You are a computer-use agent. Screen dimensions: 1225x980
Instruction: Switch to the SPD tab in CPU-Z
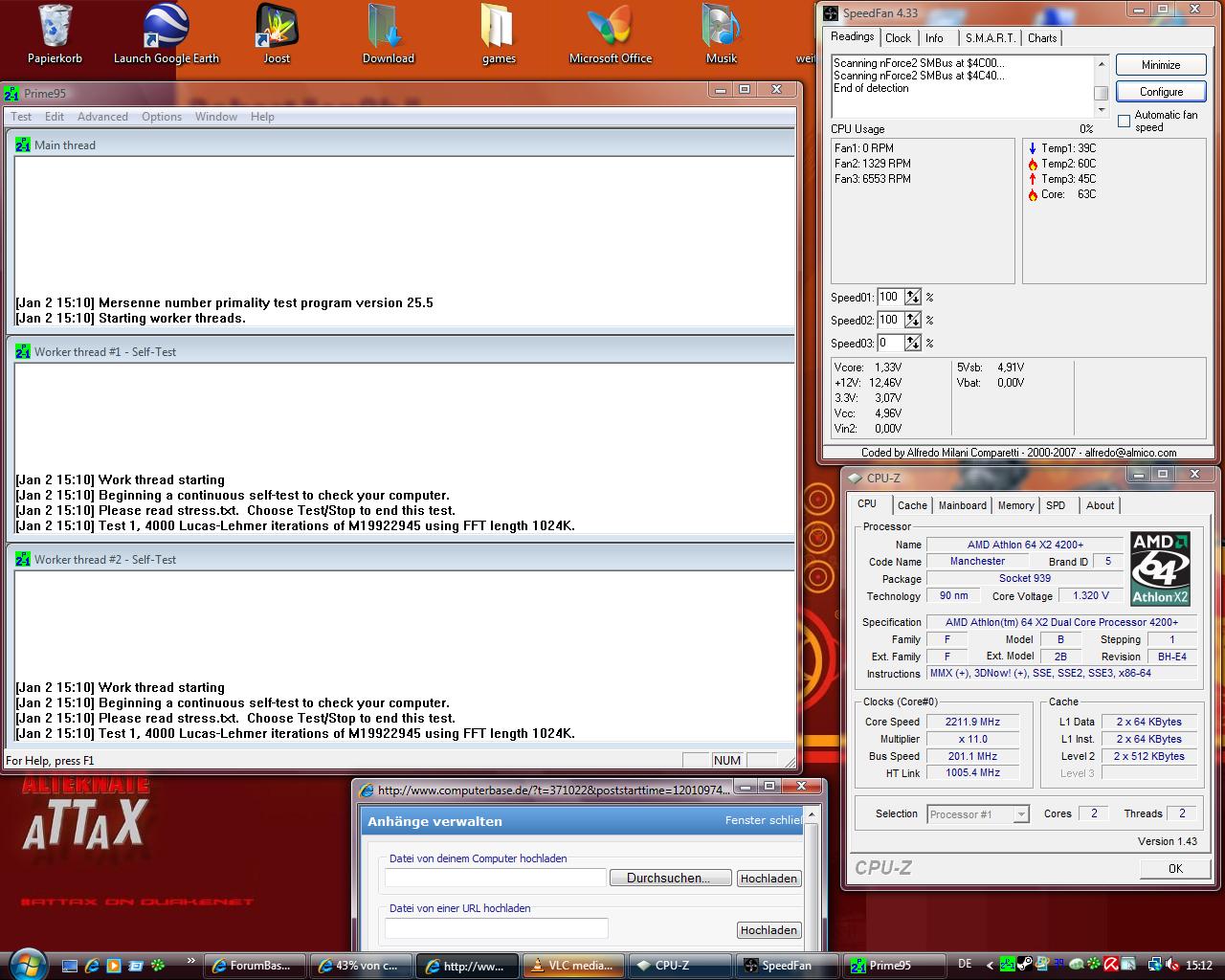[1056, 505]
